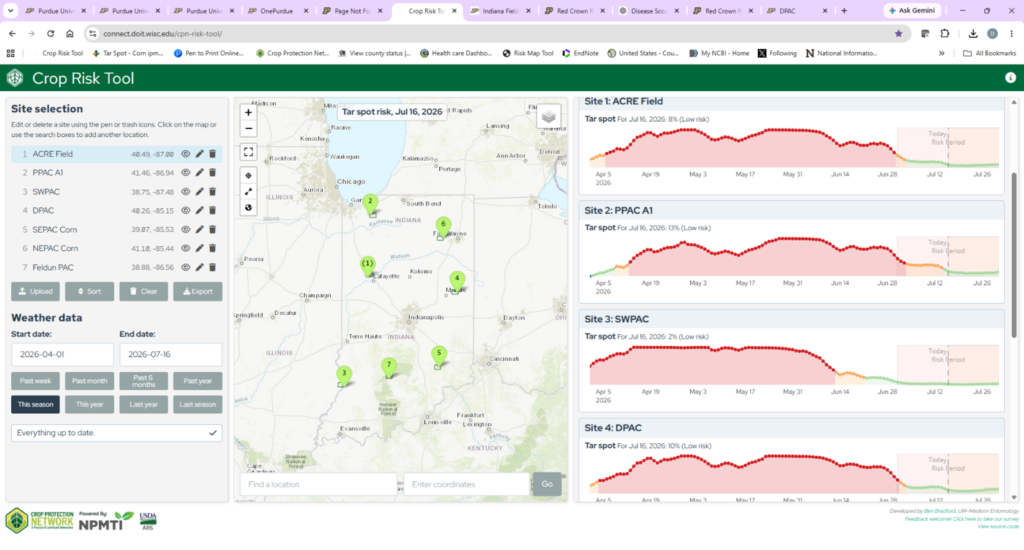Expand hidden bookmarks chevron
The image size is (1024, 550).
[942, 54]
